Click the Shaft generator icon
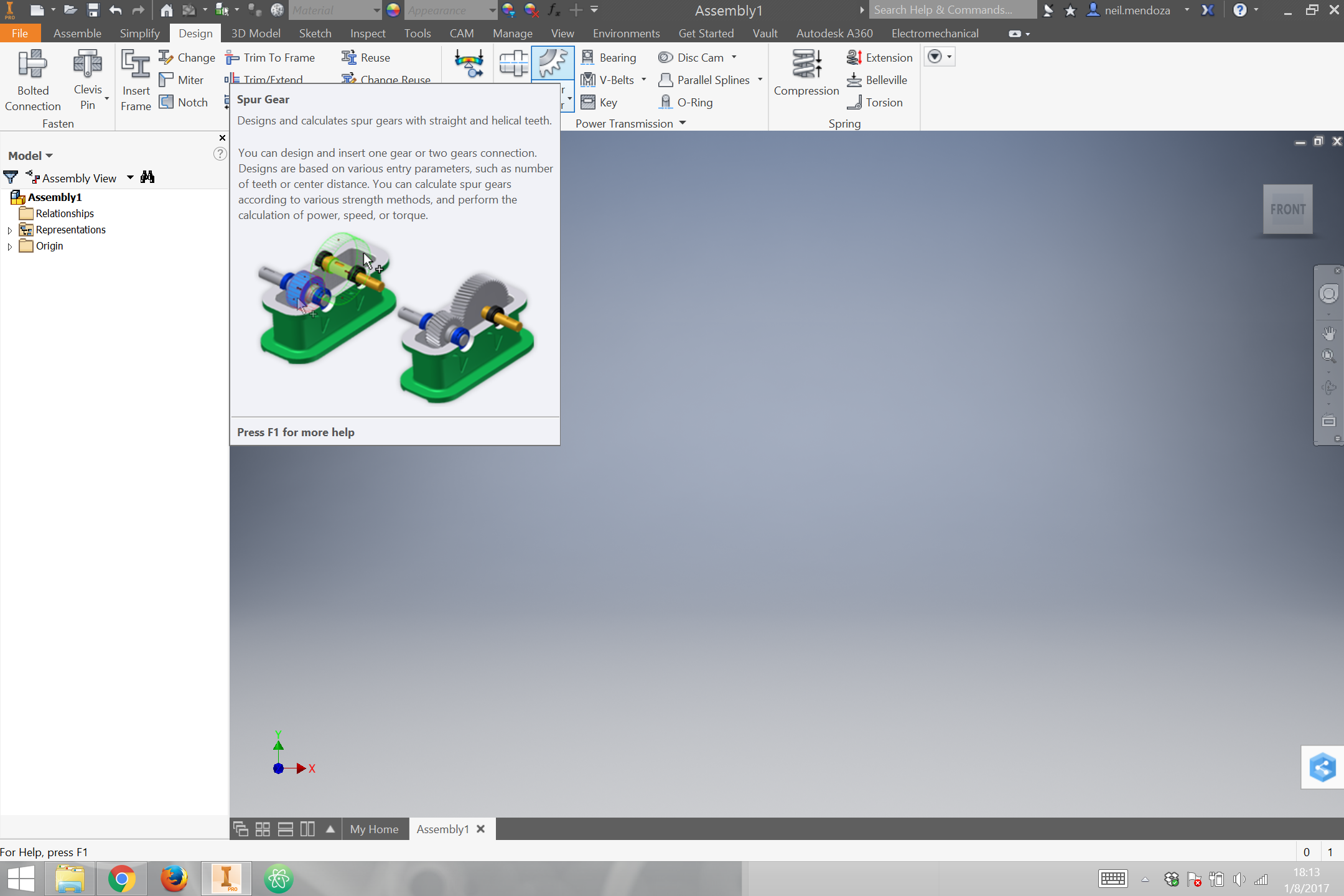 (513, 63)
